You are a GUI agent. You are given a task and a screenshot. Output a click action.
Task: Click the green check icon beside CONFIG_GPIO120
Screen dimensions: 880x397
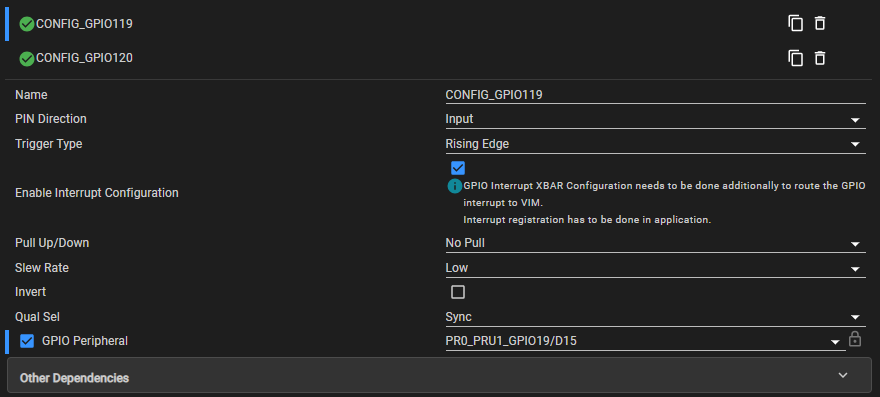pos(26,58)
